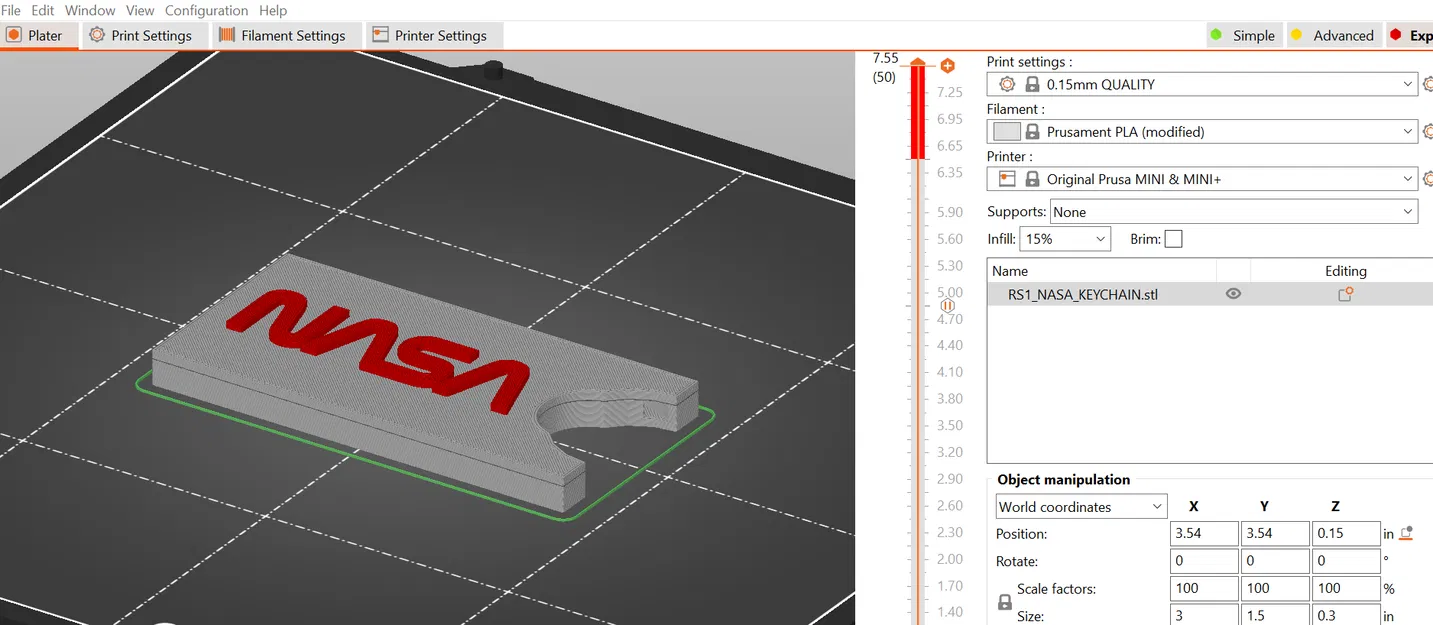Open the Printer preset dropdown arrow

1408,179
